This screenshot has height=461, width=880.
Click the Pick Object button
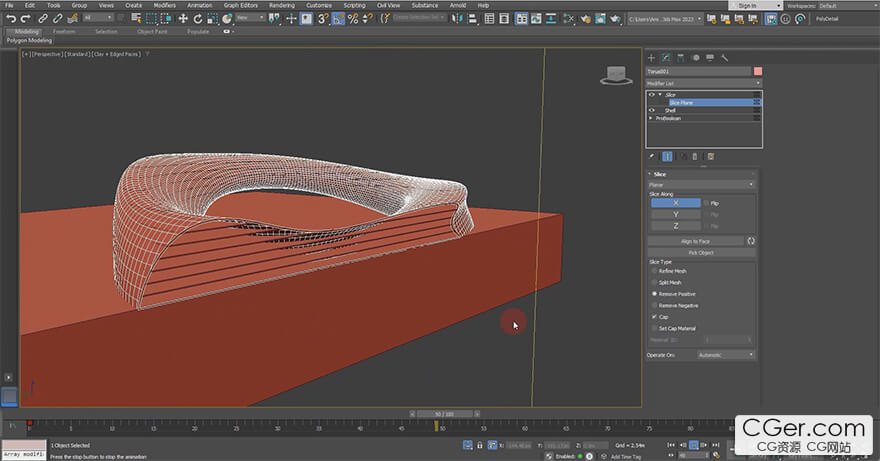point(701,253)
